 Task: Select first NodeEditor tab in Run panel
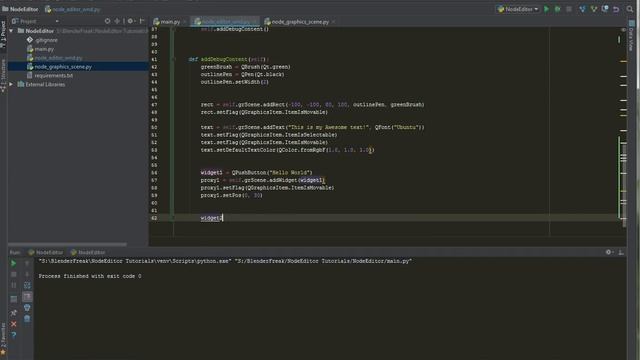46,252
